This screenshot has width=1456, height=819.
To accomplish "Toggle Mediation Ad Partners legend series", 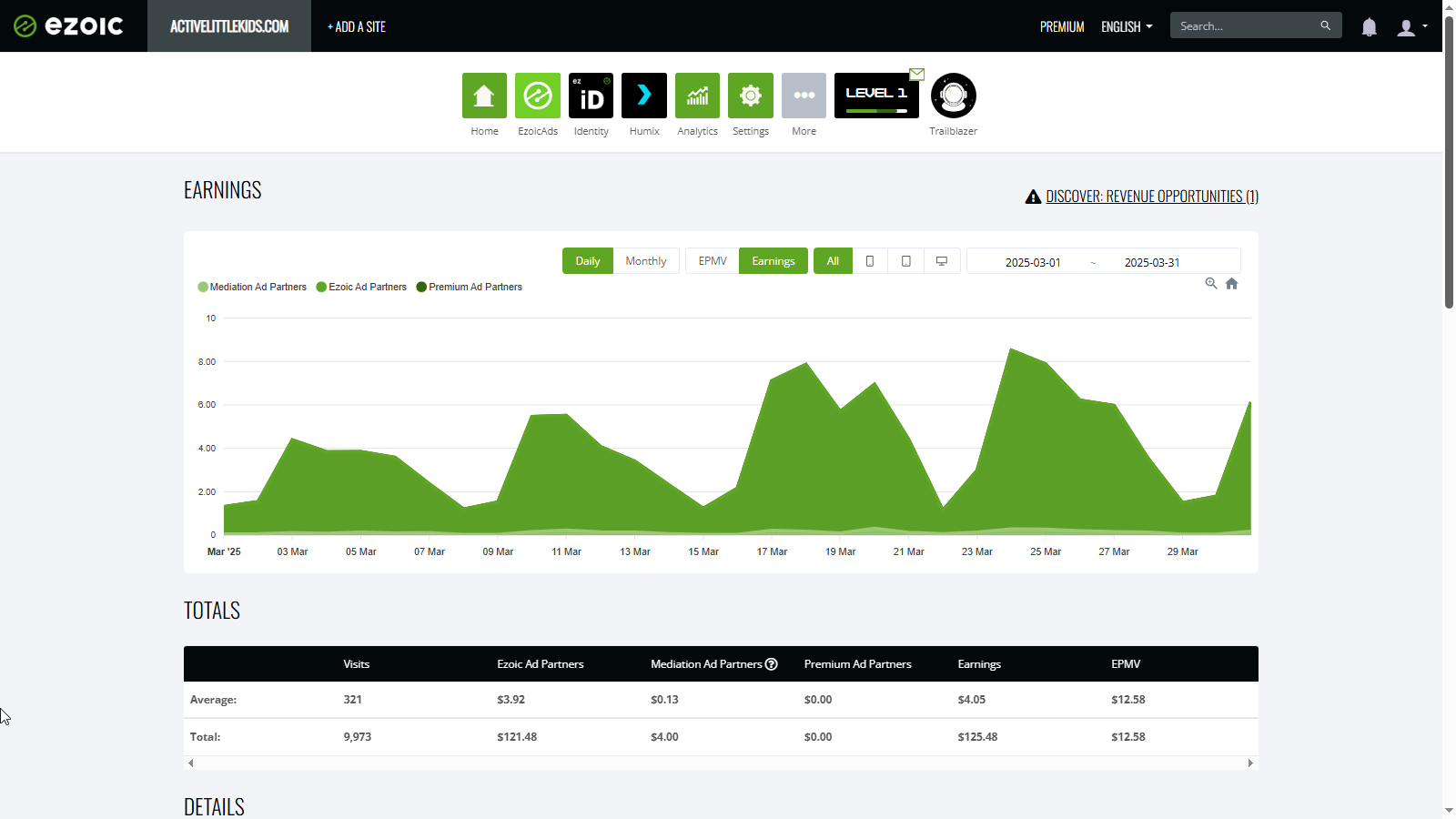I will [x=252, y=287].
